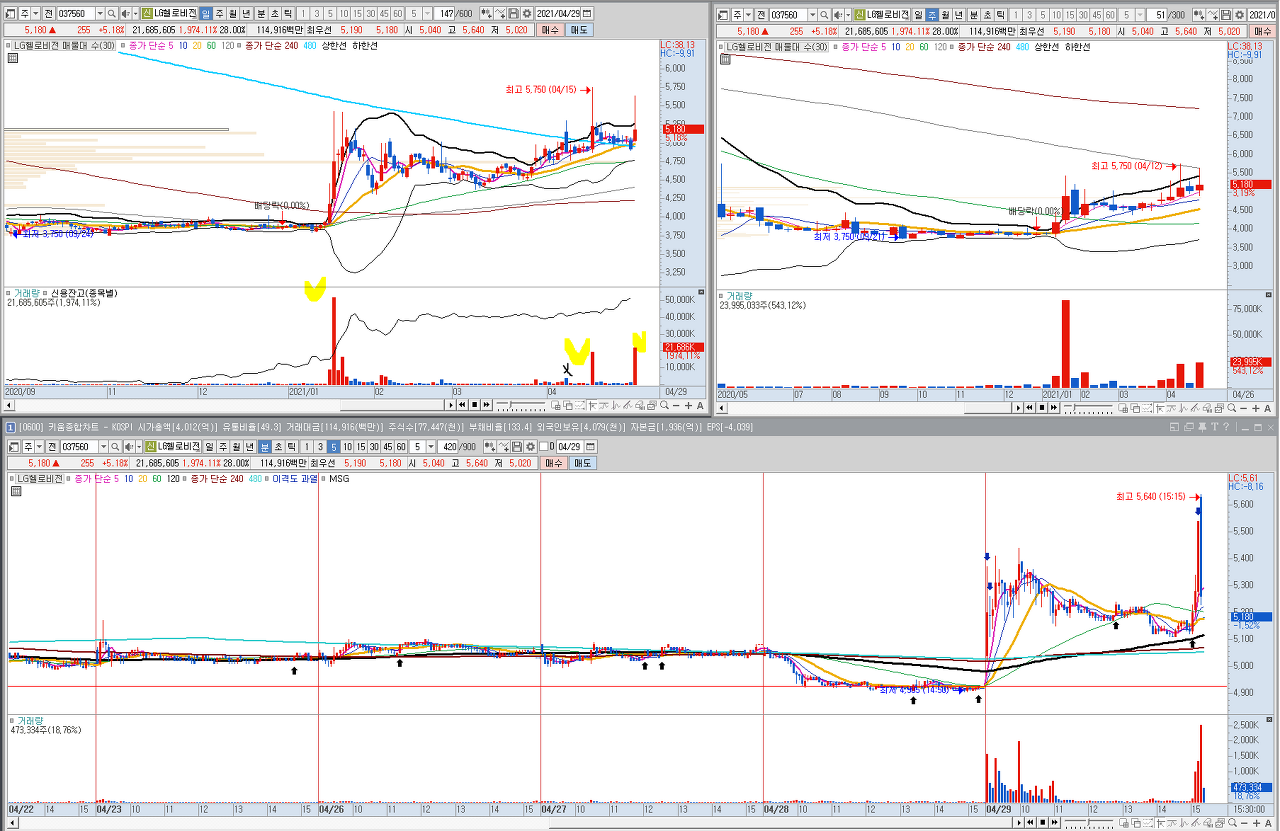Screen dimensions: 1280x831
Task: Click 매수 buy button in minute chart
Action: [554, 463]
